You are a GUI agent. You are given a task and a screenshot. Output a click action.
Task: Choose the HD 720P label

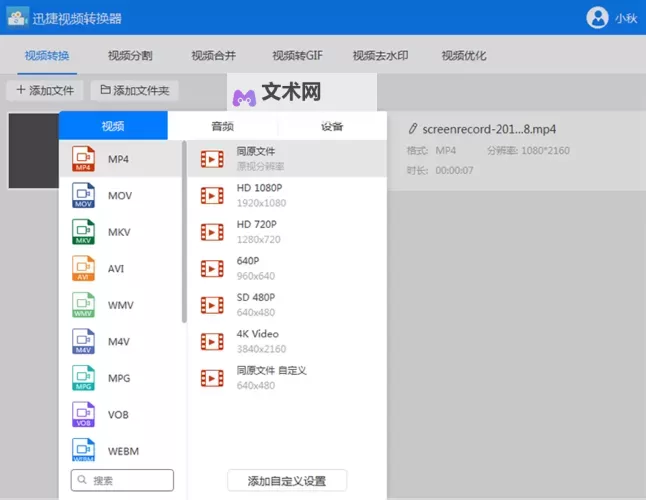click(x=257, y=224)
